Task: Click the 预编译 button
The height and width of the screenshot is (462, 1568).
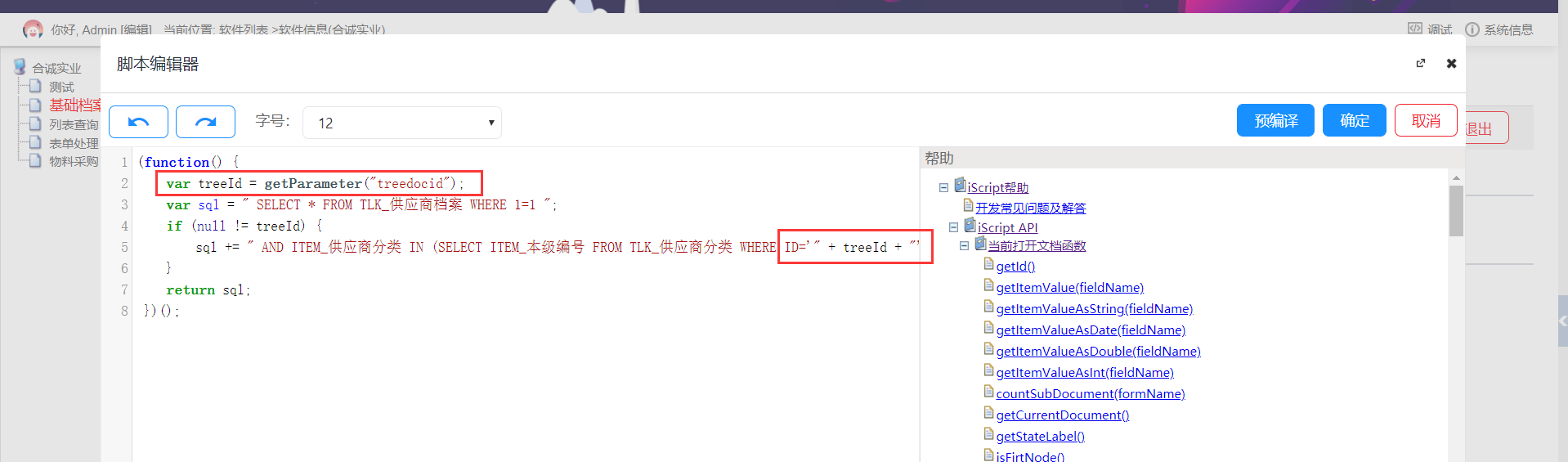Action: click(1275, 120)
